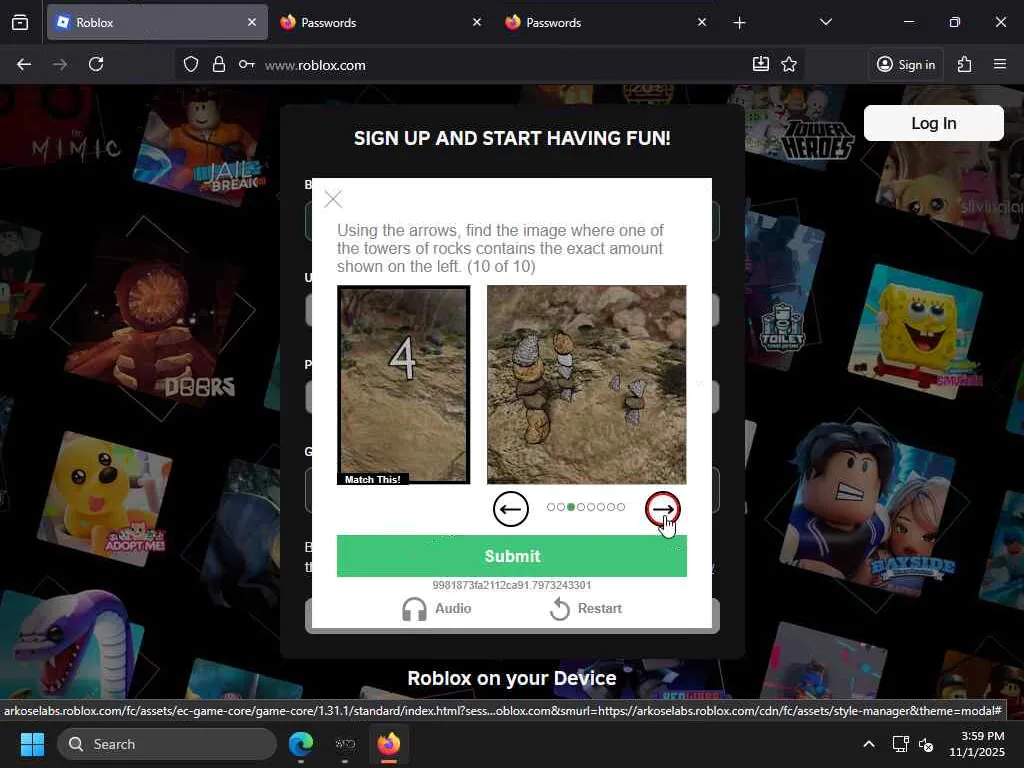Viewport: 1024px width, 768px height.
Task: Open a new browser tab
Action: [739, 23]
